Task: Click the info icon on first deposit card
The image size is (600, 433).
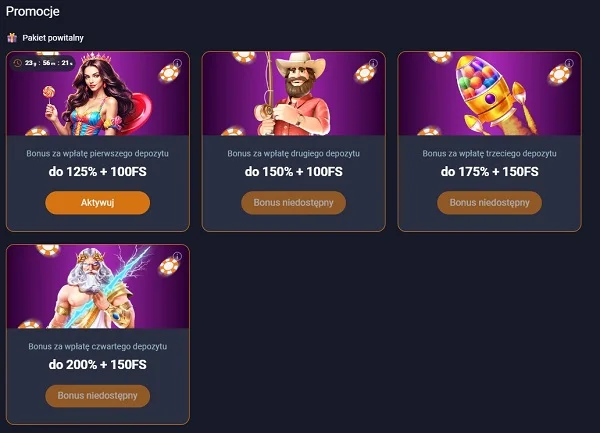Action: point(177,62)
